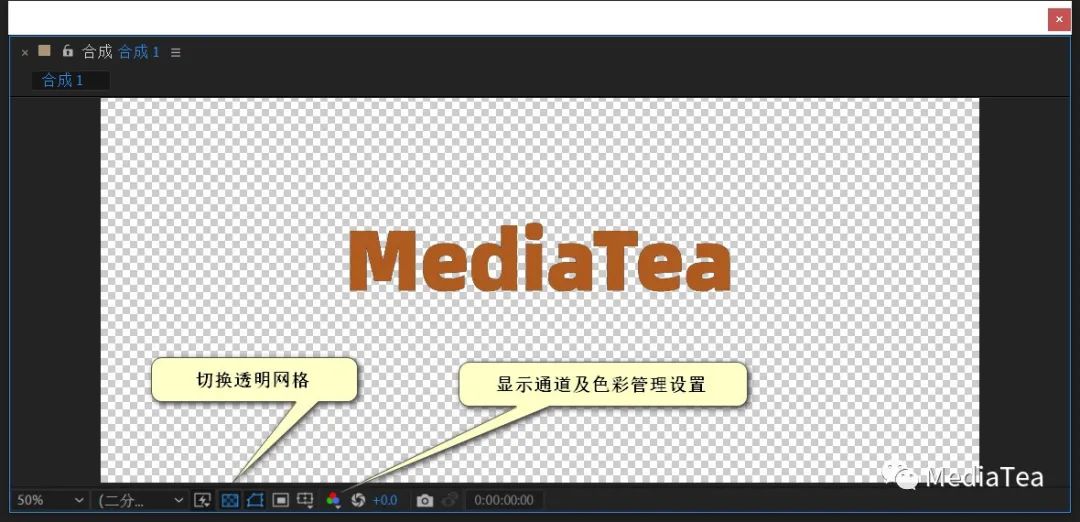Image resolution: width=1080 pixels, height=522 pixels.
Task: Click the 0:00:00:00 timecode field
Action: [504, 500]
